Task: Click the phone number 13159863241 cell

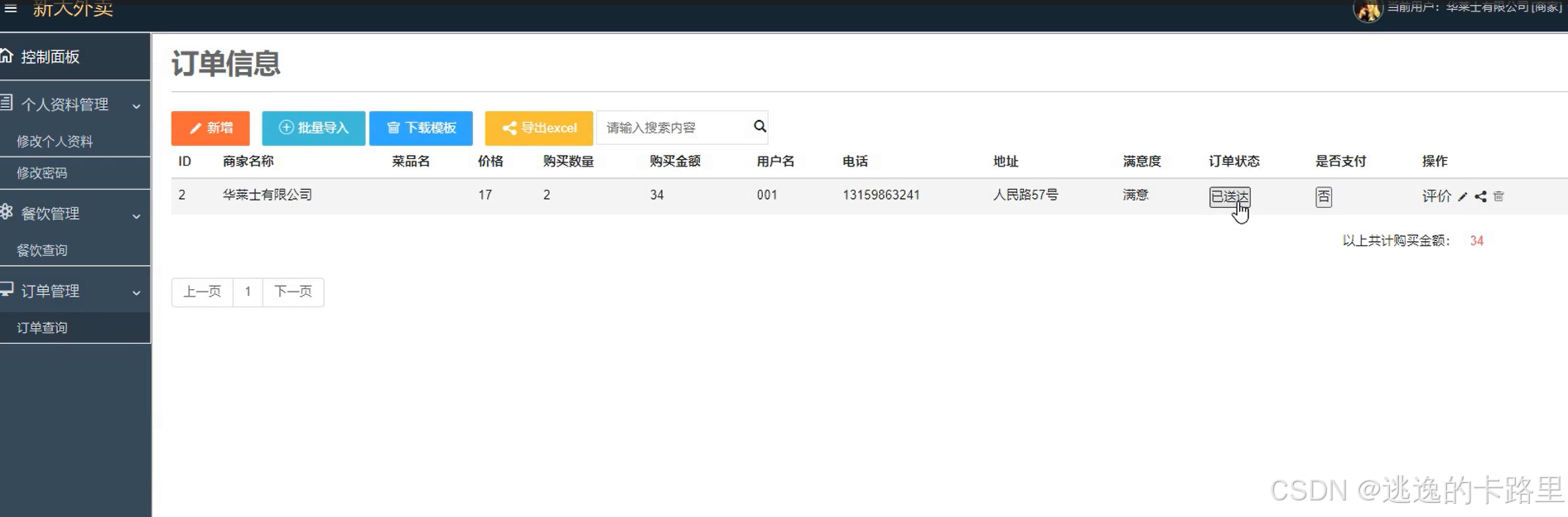Action: [881, 195]
